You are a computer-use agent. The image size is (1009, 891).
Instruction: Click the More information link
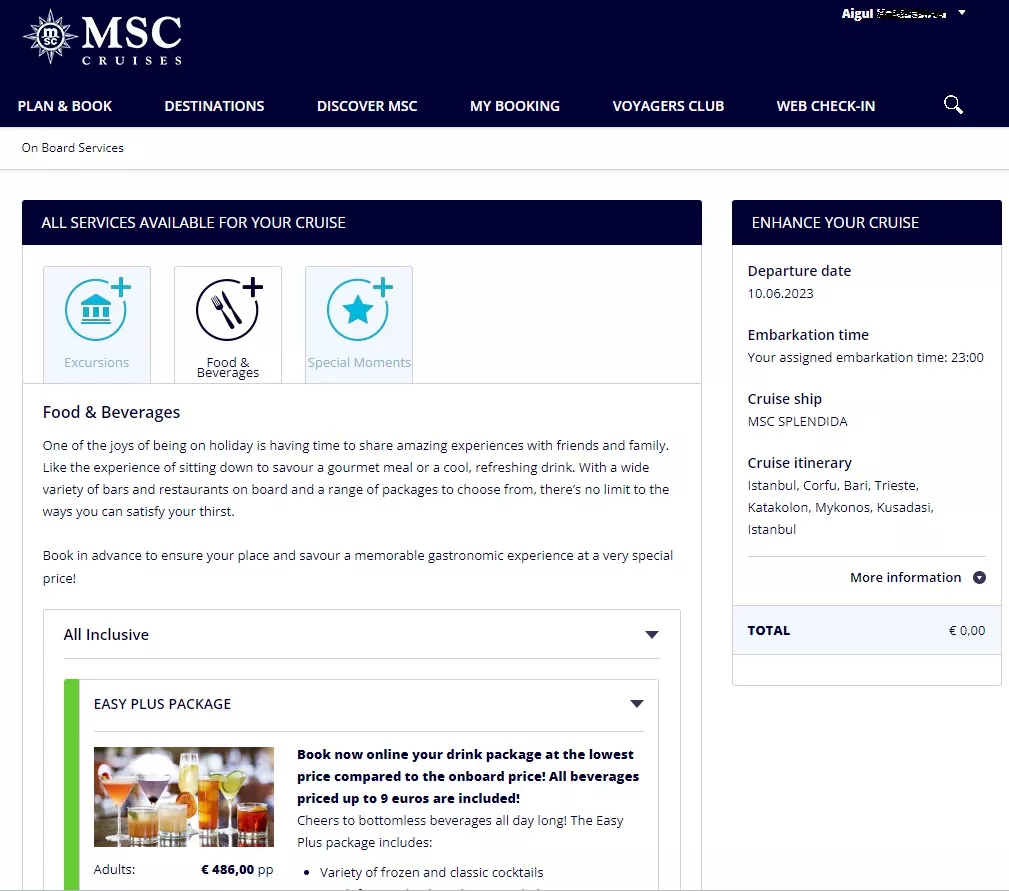tap(905, 578)
